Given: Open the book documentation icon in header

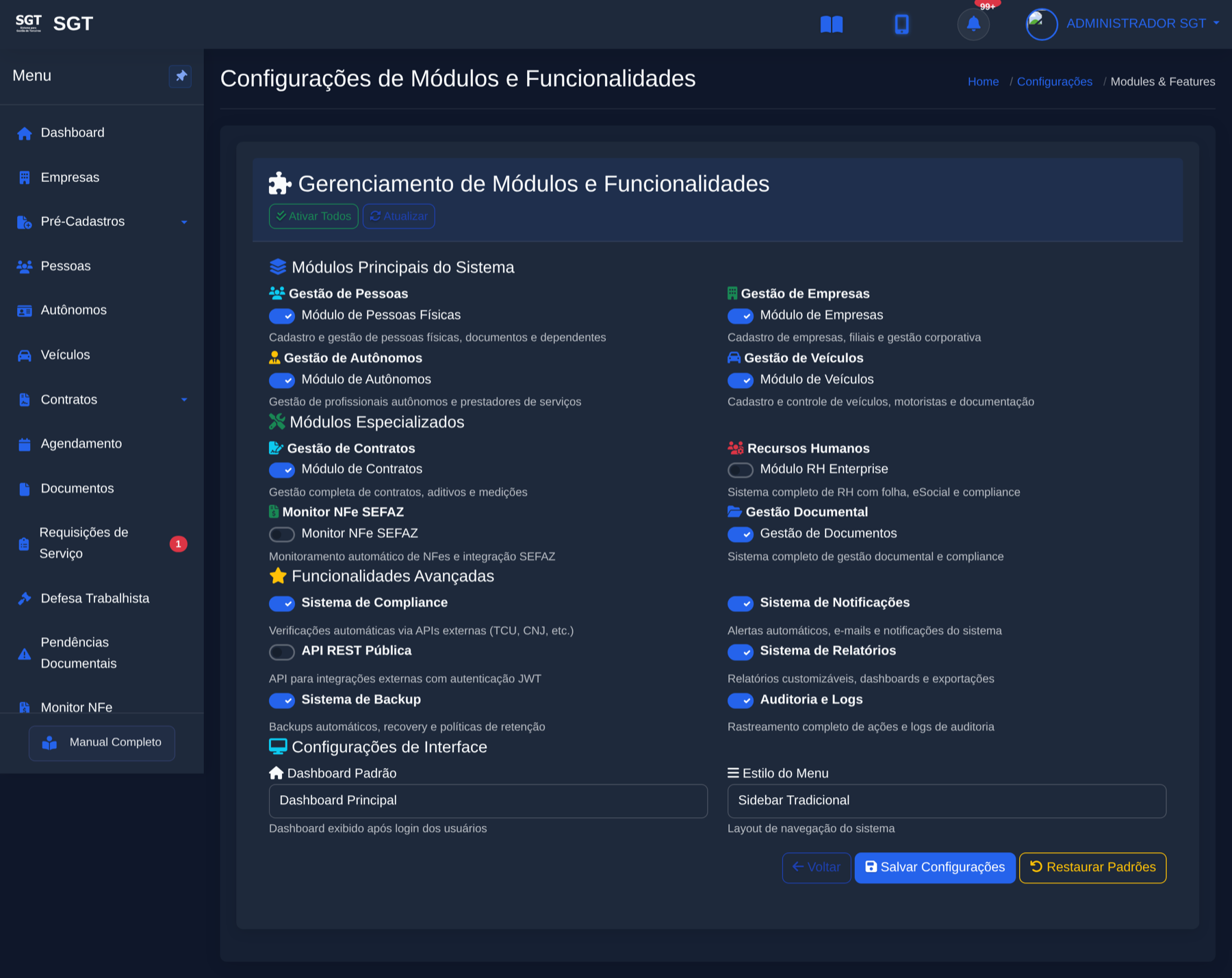Looking at the screenshot, I should pos(832,25).
